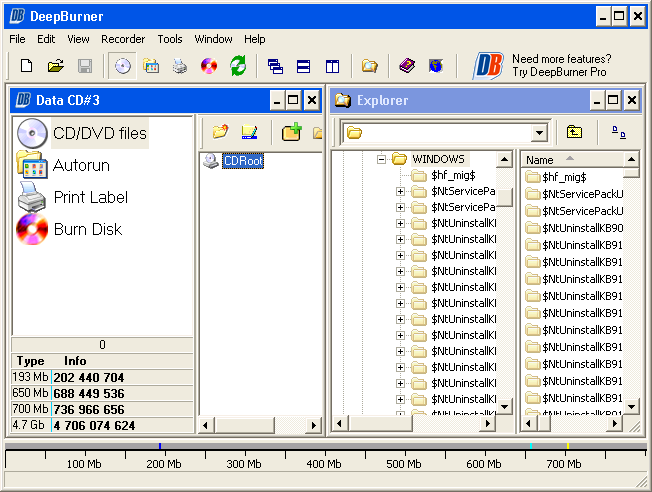Minimize the Explorer window
652x492 pixels.
(x=597, y=100)
